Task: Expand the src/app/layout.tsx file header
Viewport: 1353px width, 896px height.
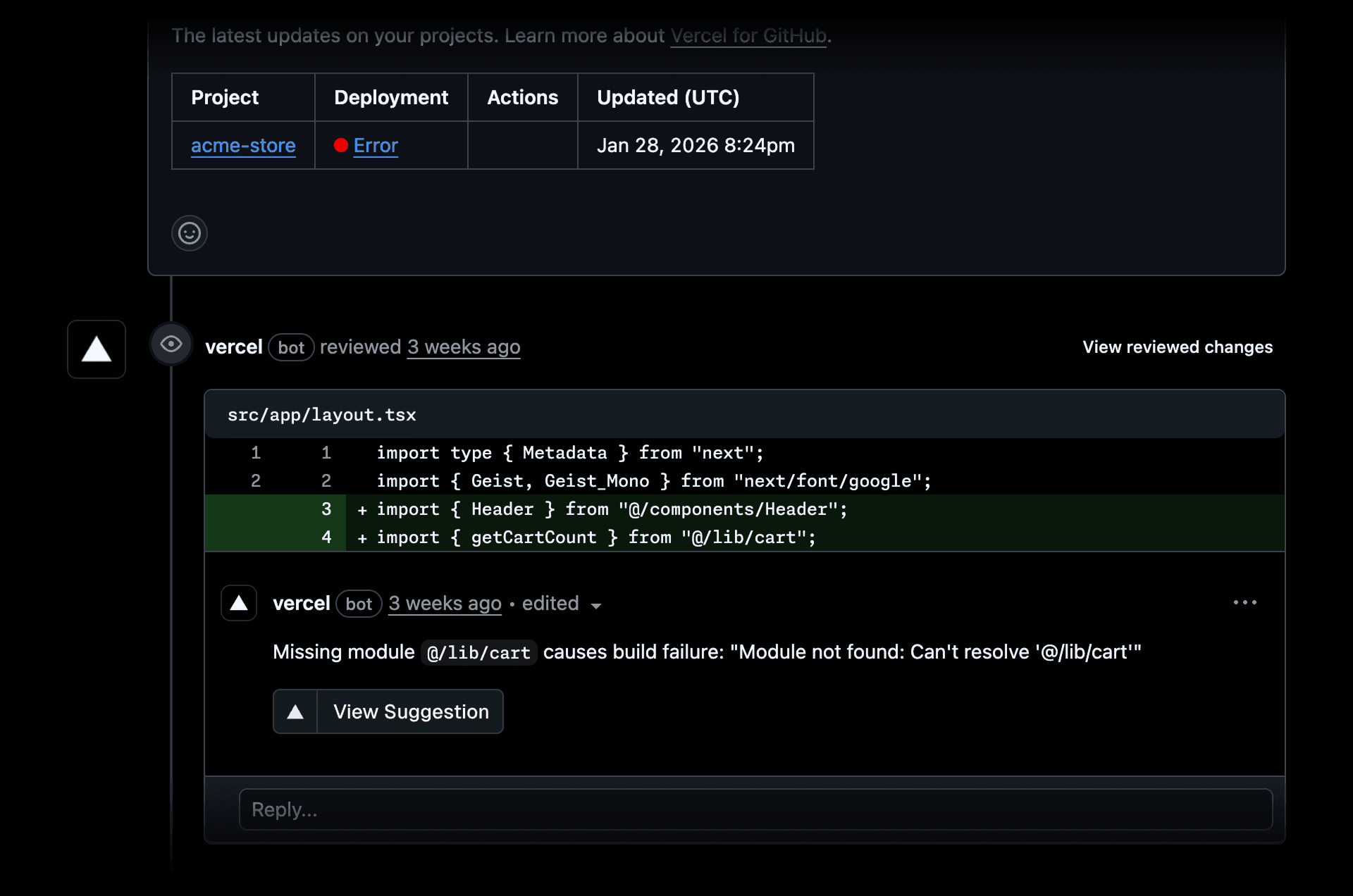Action: tap(321, 414)
